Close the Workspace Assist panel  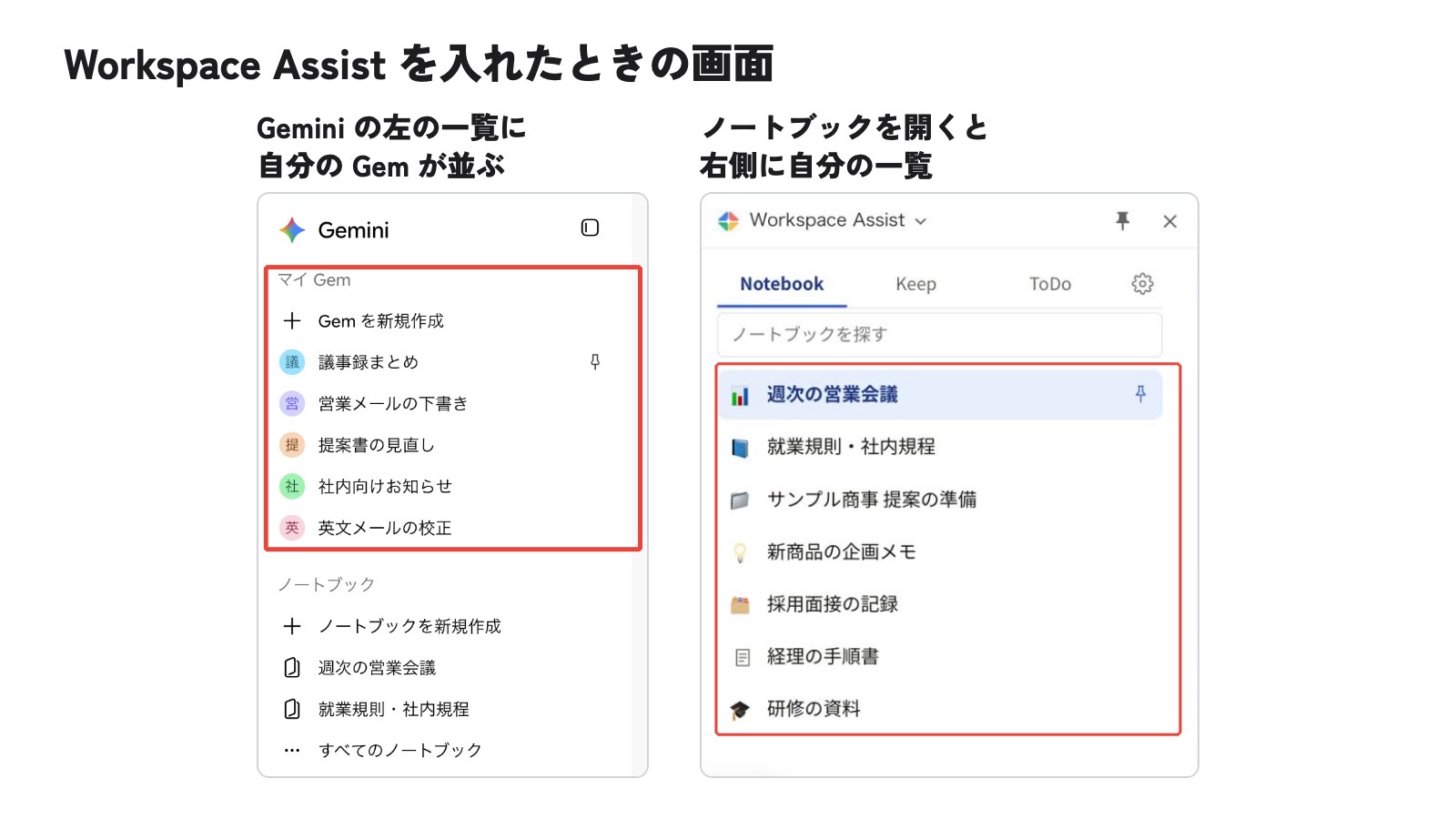pos(1170,221)
